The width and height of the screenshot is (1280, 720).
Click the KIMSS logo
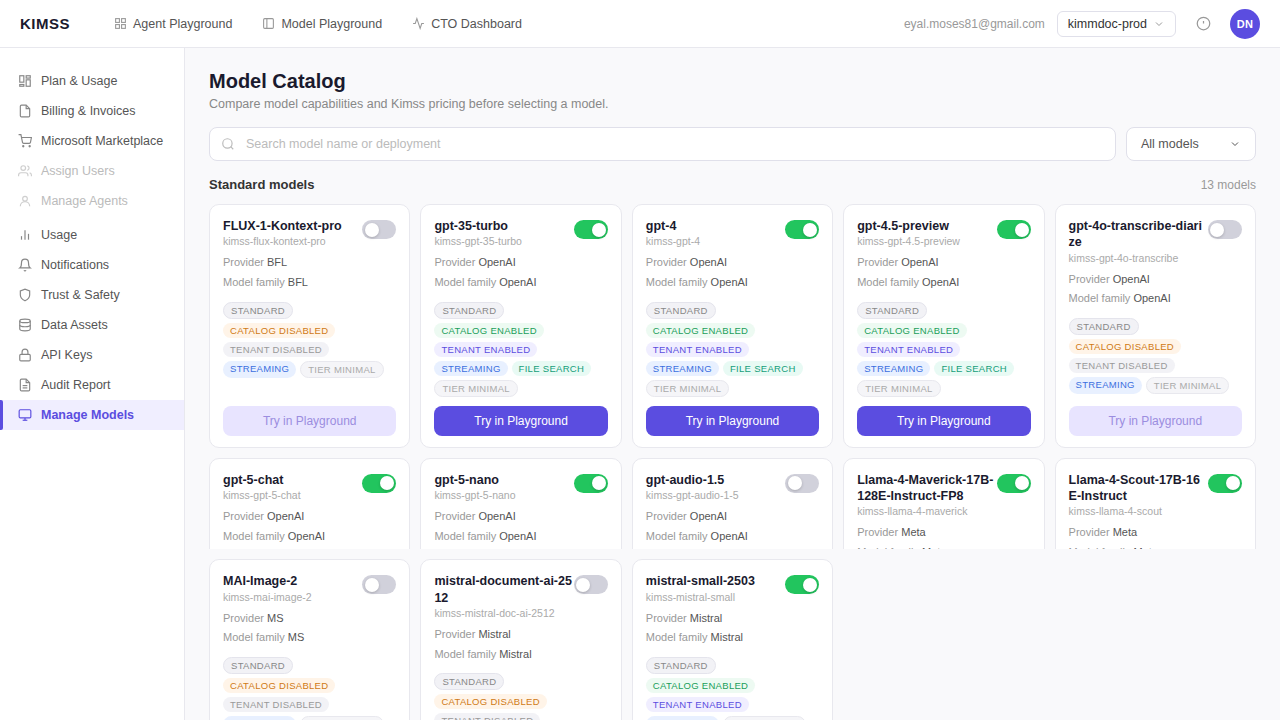(x=45, y=24)
